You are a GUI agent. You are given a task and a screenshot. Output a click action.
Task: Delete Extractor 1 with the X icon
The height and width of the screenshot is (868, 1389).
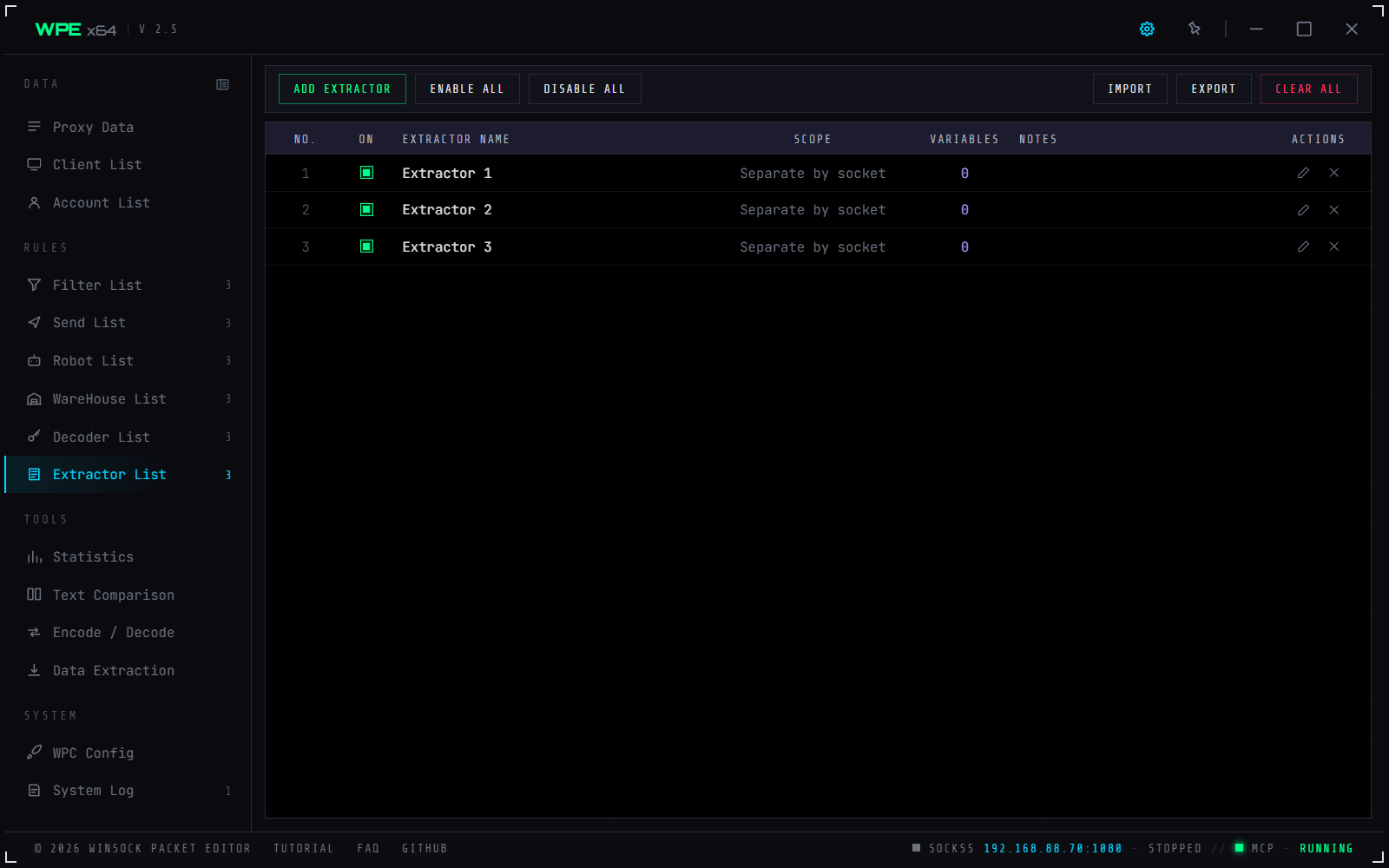coord(1334,173)
